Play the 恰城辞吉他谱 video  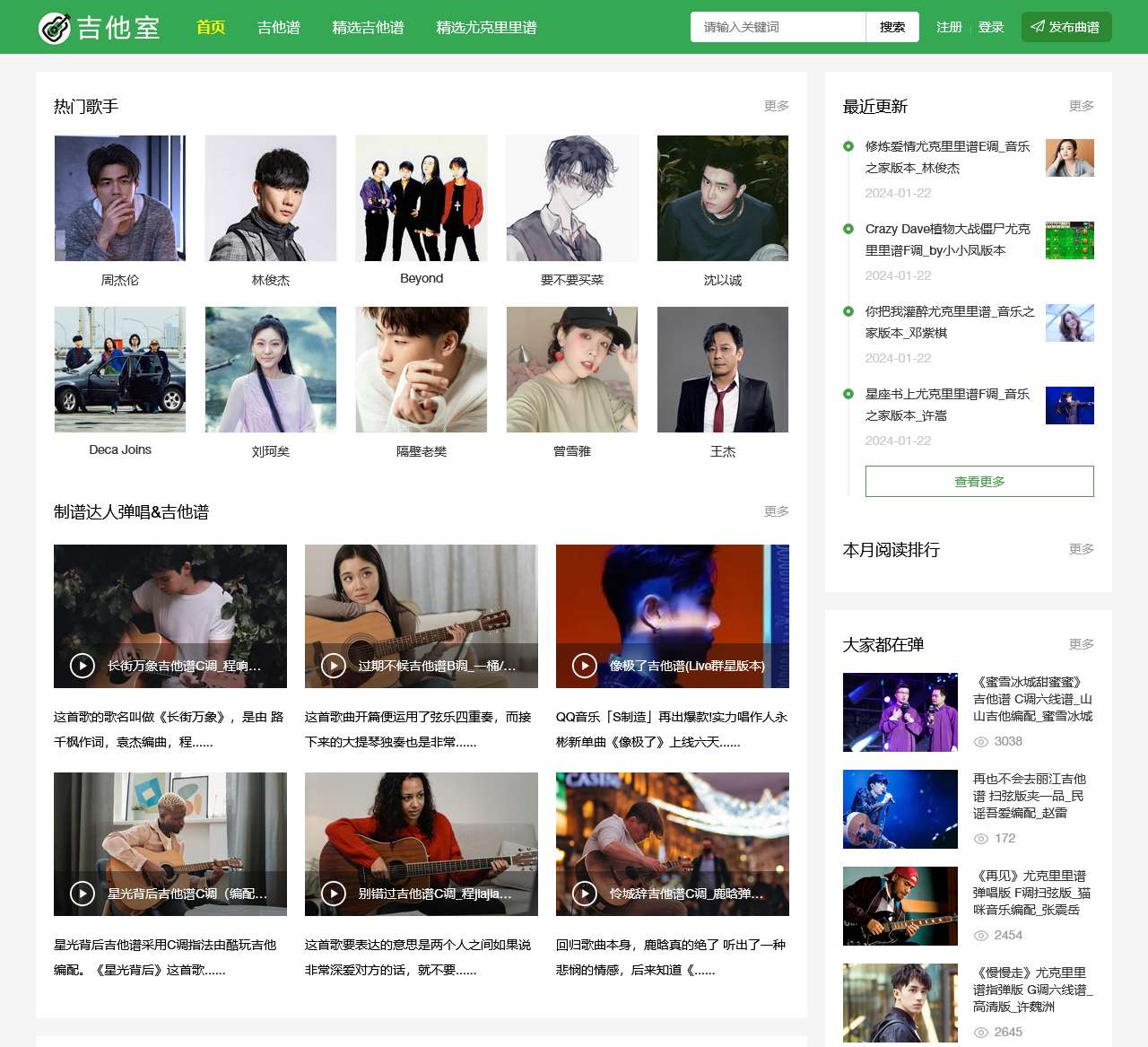tap(585, 894)
